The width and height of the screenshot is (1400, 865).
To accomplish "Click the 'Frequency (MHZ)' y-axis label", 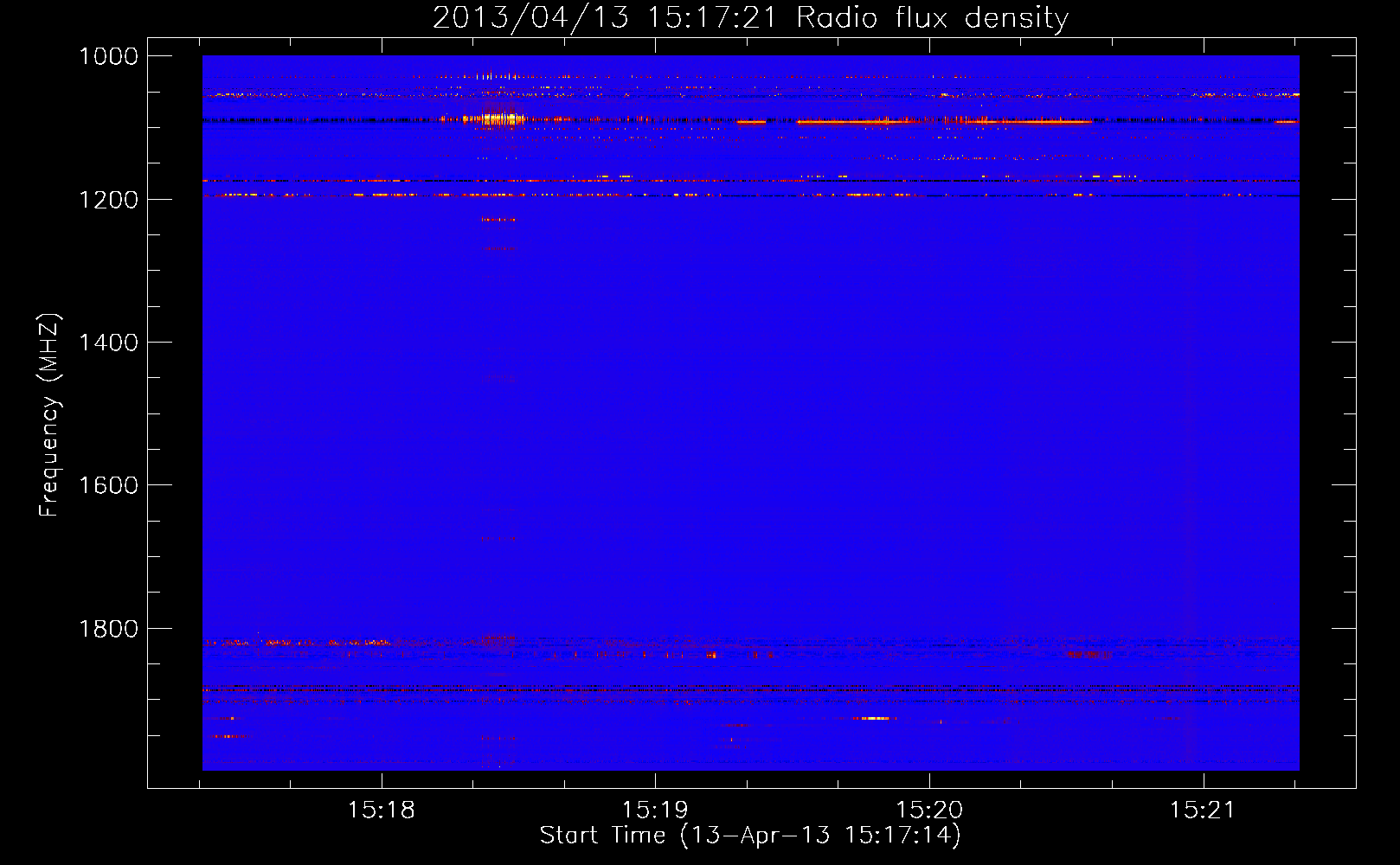I will (x=50, y=415).
